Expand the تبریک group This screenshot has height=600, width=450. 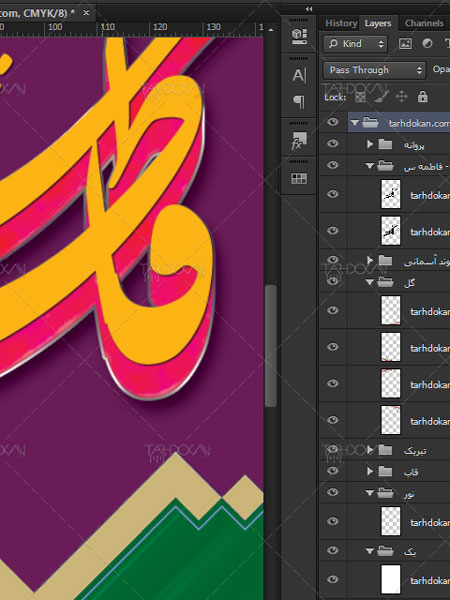click(370, 450)
